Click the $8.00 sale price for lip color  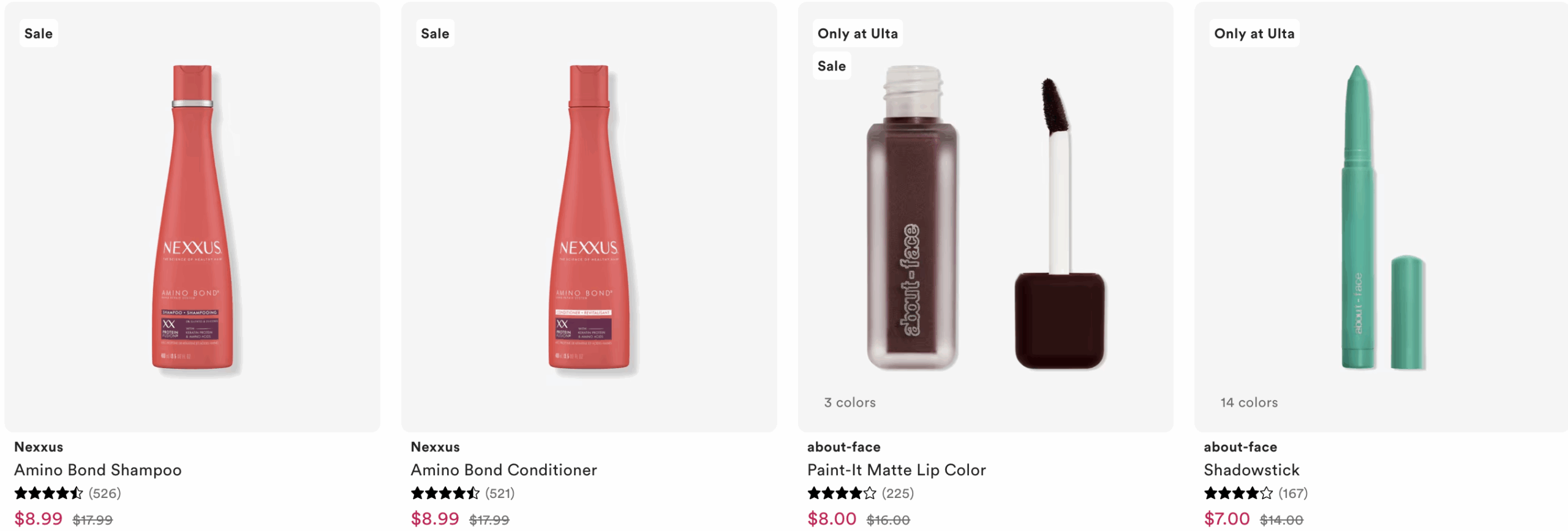[x=831, y=519]
